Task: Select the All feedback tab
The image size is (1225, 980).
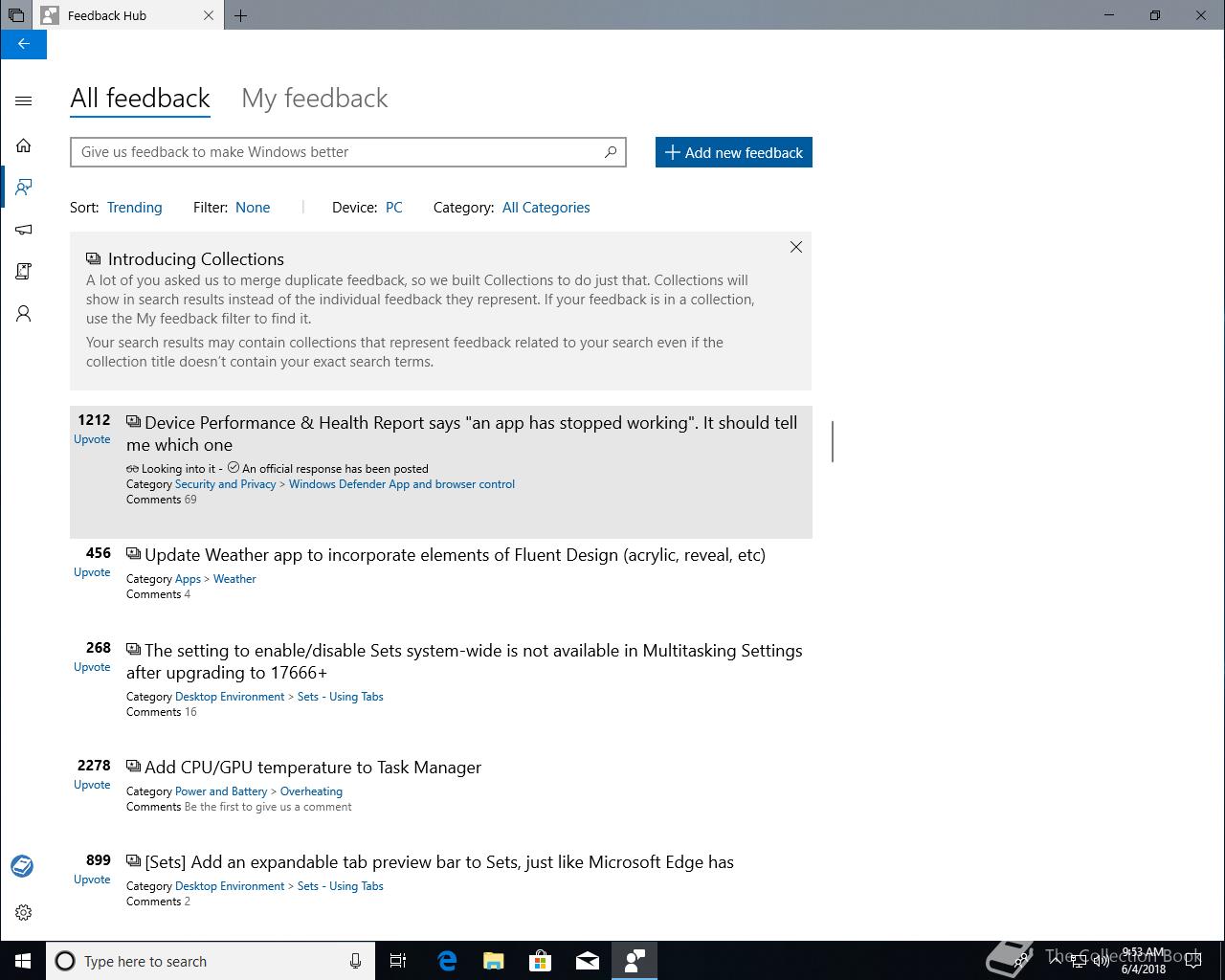Action: click(x=140, y=99)
